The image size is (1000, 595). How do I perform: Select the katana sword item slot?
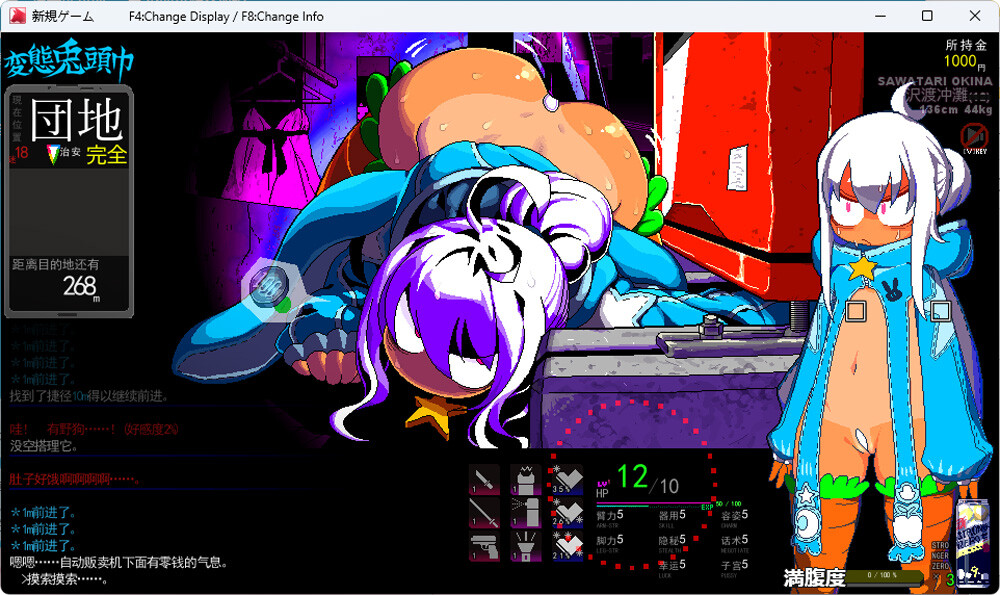pos(484,513)
